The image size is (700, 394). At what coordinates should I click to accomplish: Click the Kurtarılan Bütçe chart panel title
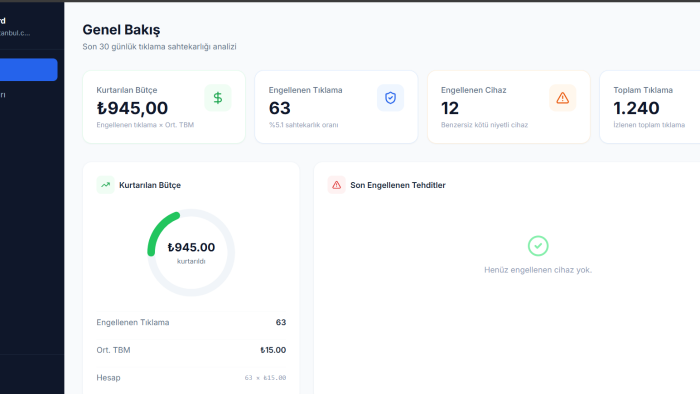click(x=150, y=185)
